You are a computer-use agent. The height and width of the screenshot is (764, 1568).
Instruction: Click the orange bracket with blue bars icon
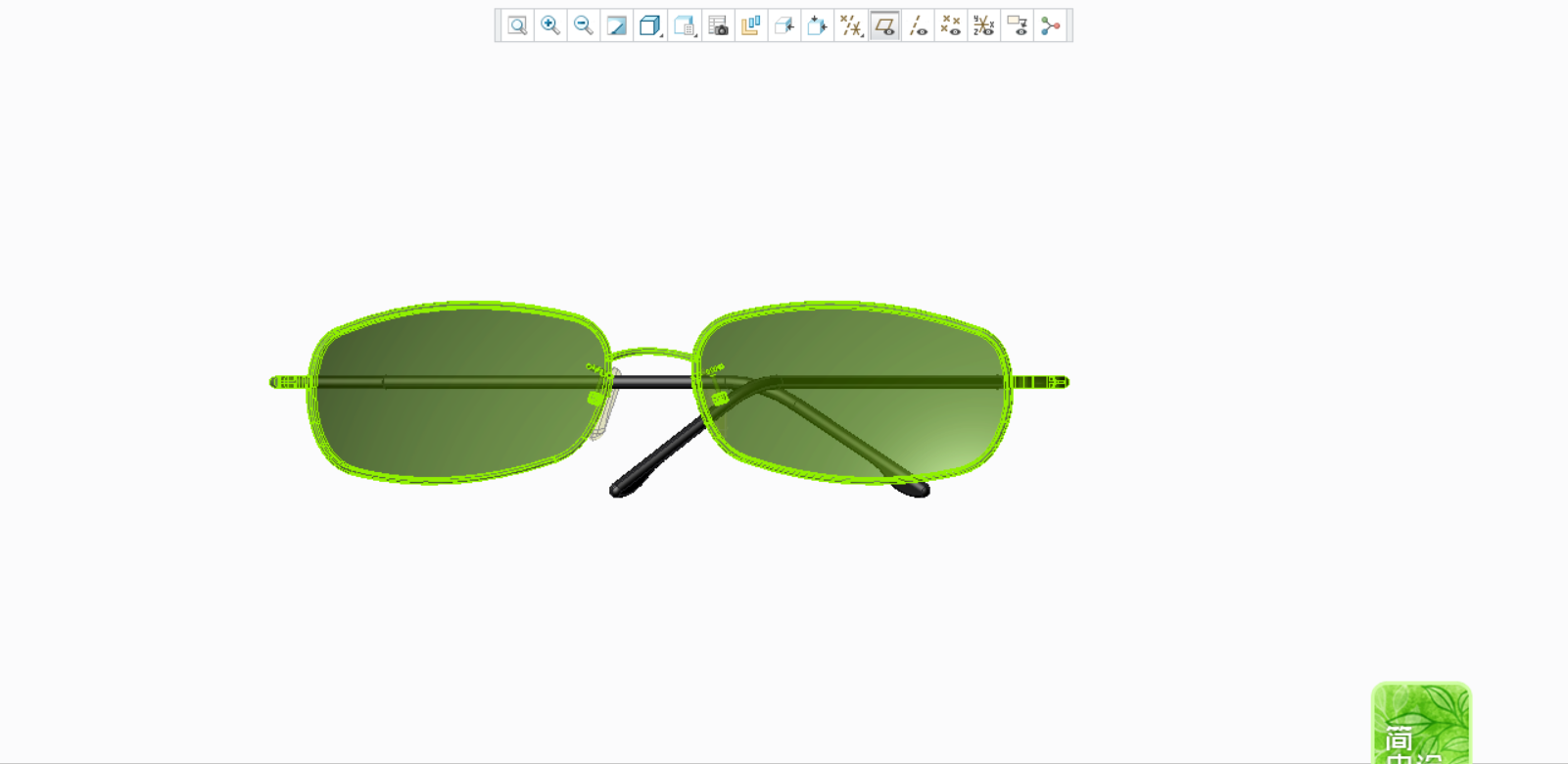[x=751, y=25]
